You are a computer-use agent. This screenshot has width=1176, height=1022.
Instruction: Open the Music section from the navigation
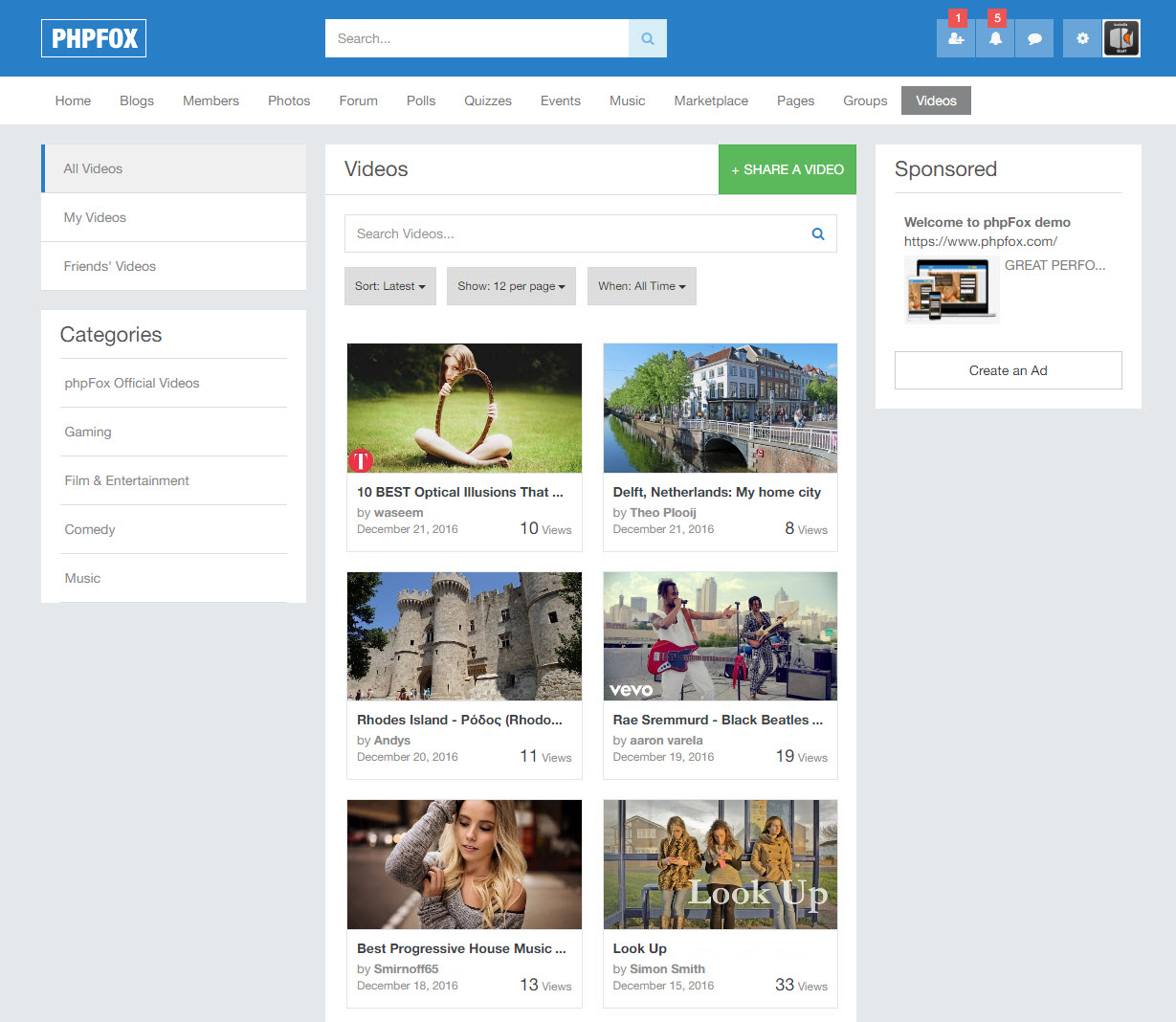627,100
